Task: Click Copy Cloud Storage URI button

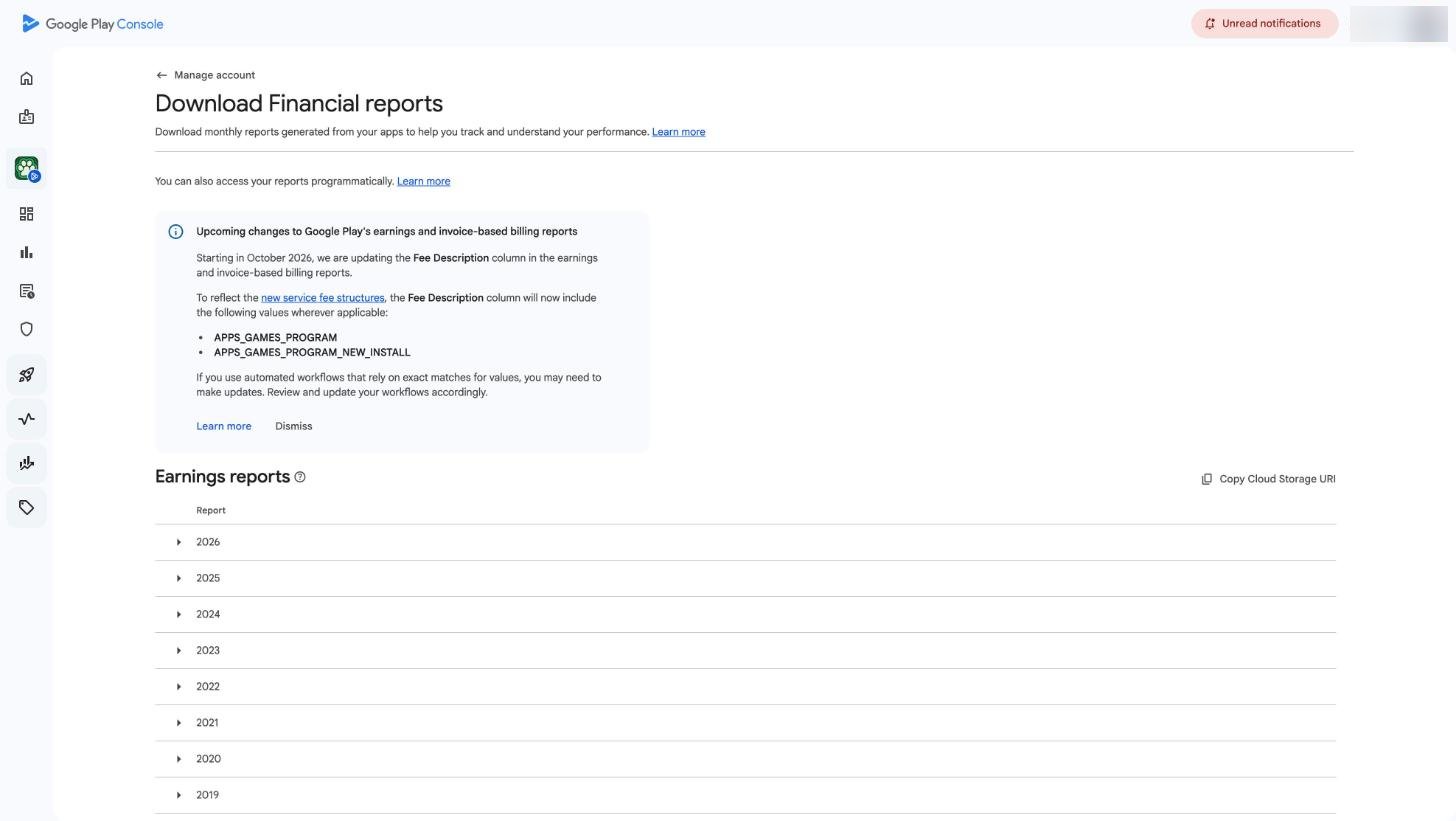Action: pyautogui.click(x=1268, y=479)
